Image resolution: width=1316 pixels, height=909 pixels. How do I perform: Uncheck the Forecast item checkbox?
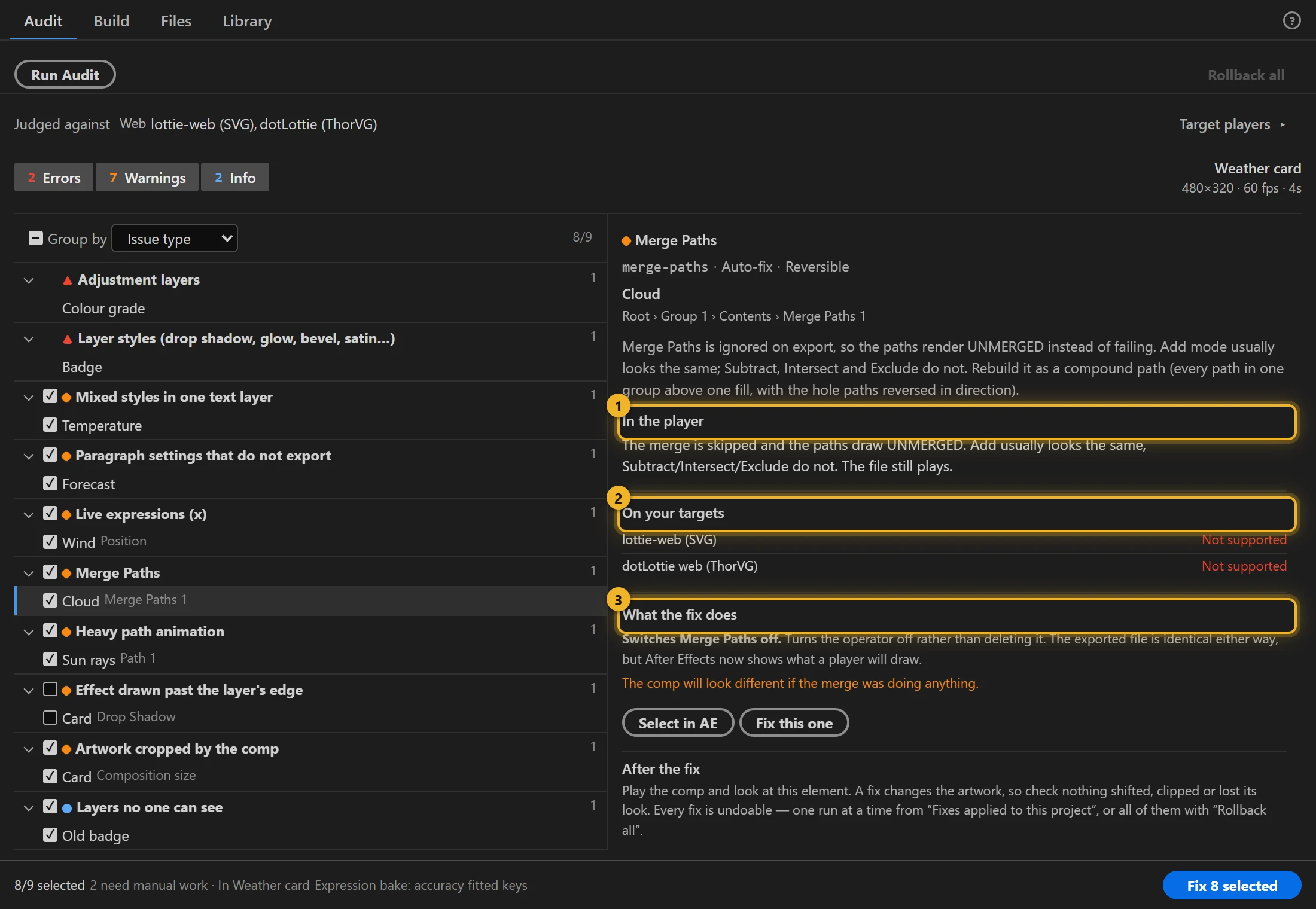coord(50,484)
